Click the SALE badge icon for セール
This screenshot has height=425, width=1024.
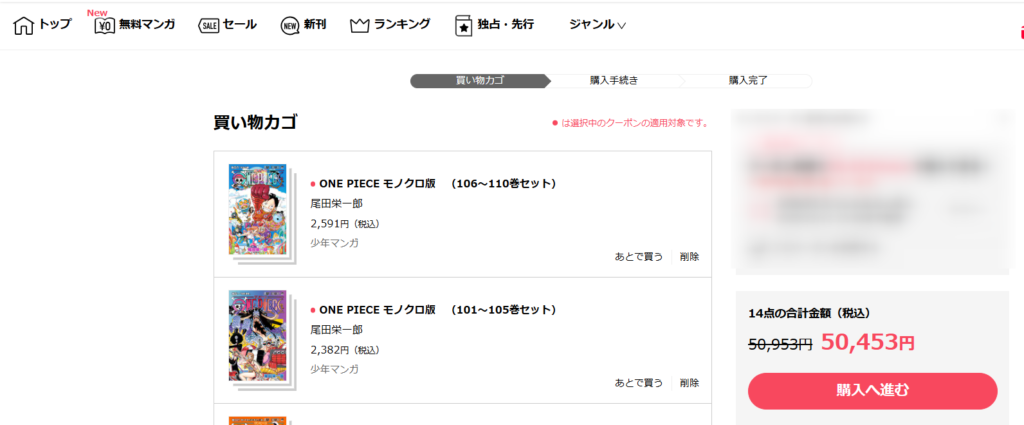(209, 26)
